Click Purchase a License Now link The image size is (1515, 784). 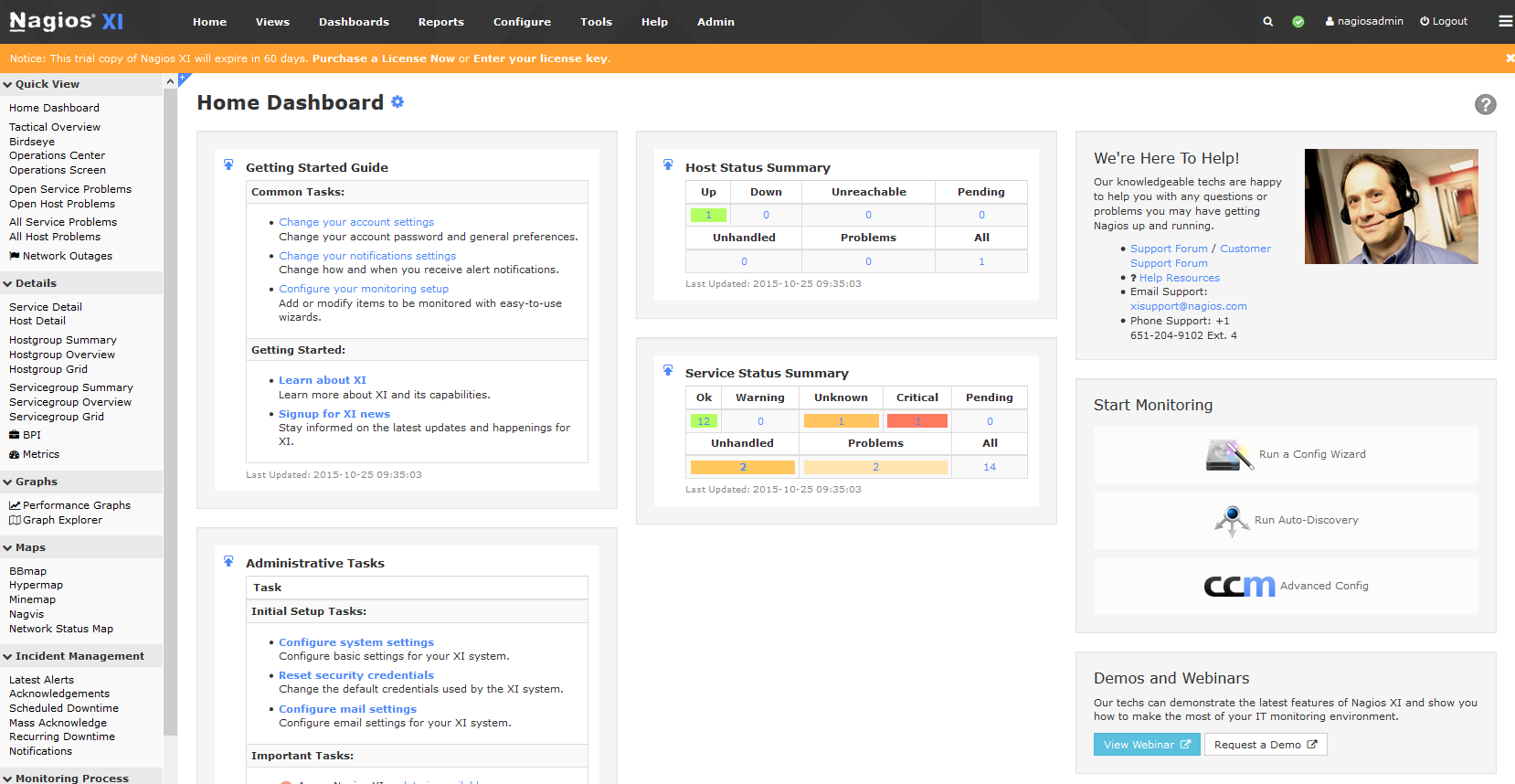[x=384, y=58]
